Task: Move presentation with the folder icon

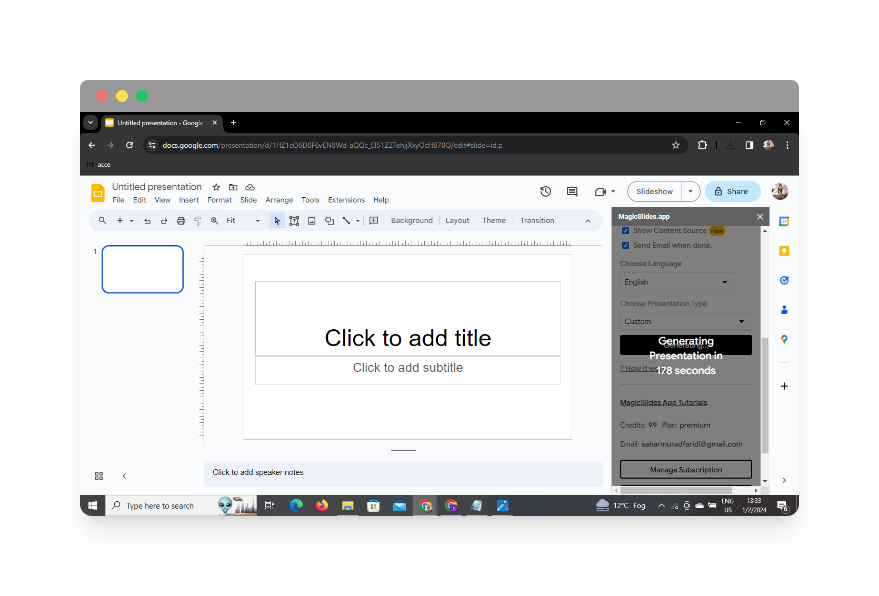Action: click(233, 187)
